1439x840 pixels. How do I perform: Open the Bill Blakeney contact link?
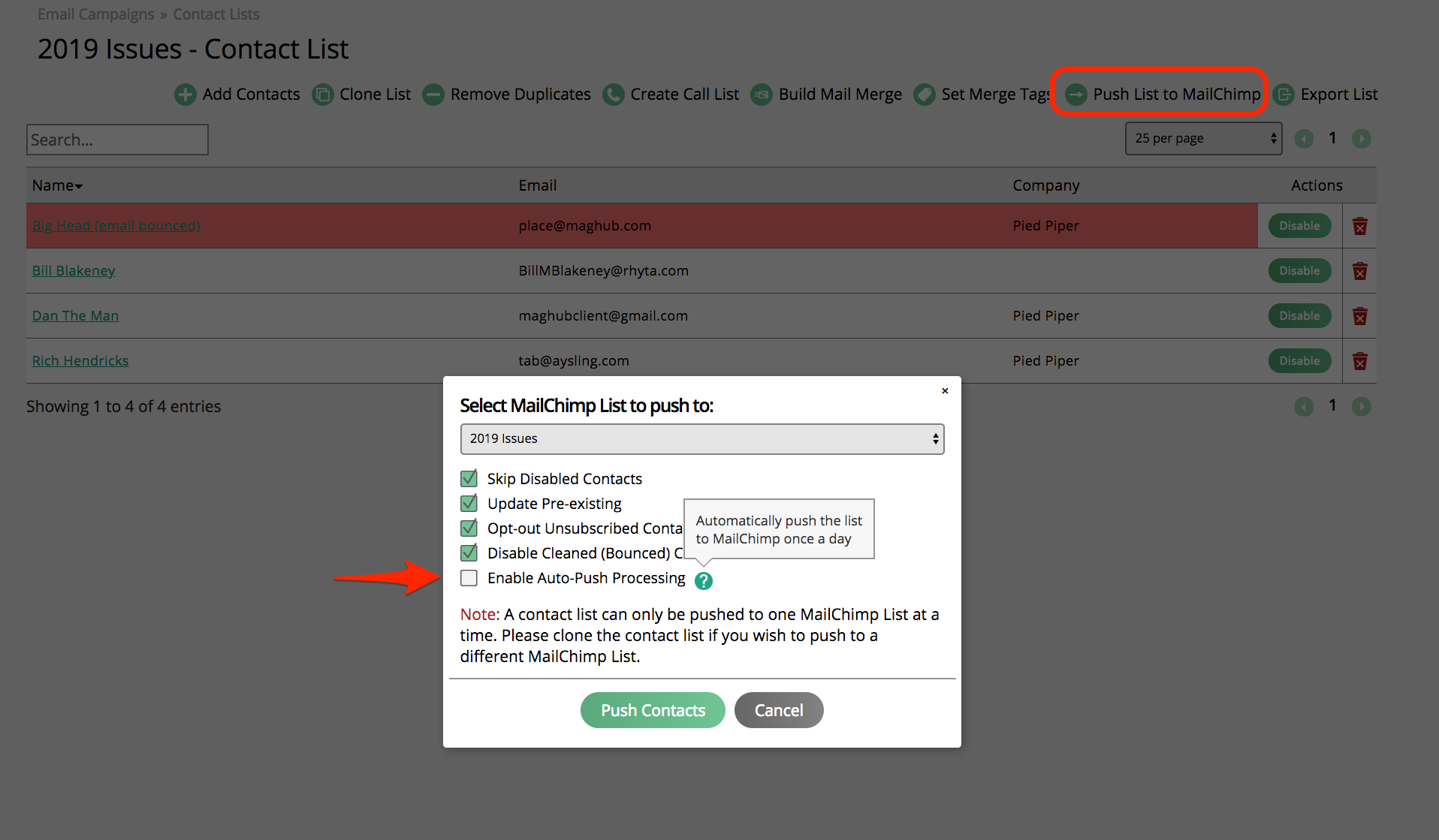(x=74, y=271)
